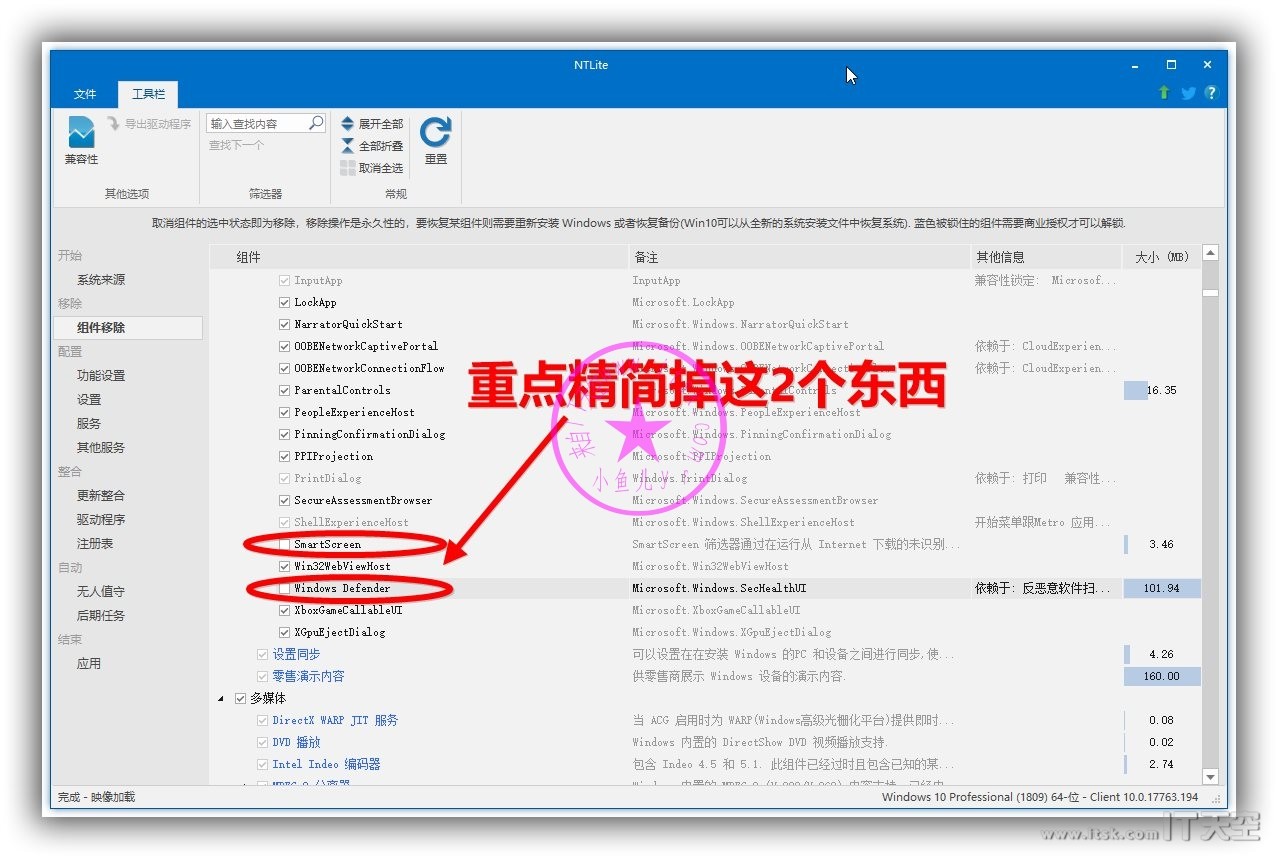The image size is (1278, 859).
Task: Open 系统来源 in the sidebar
Action: click(101, 280)
